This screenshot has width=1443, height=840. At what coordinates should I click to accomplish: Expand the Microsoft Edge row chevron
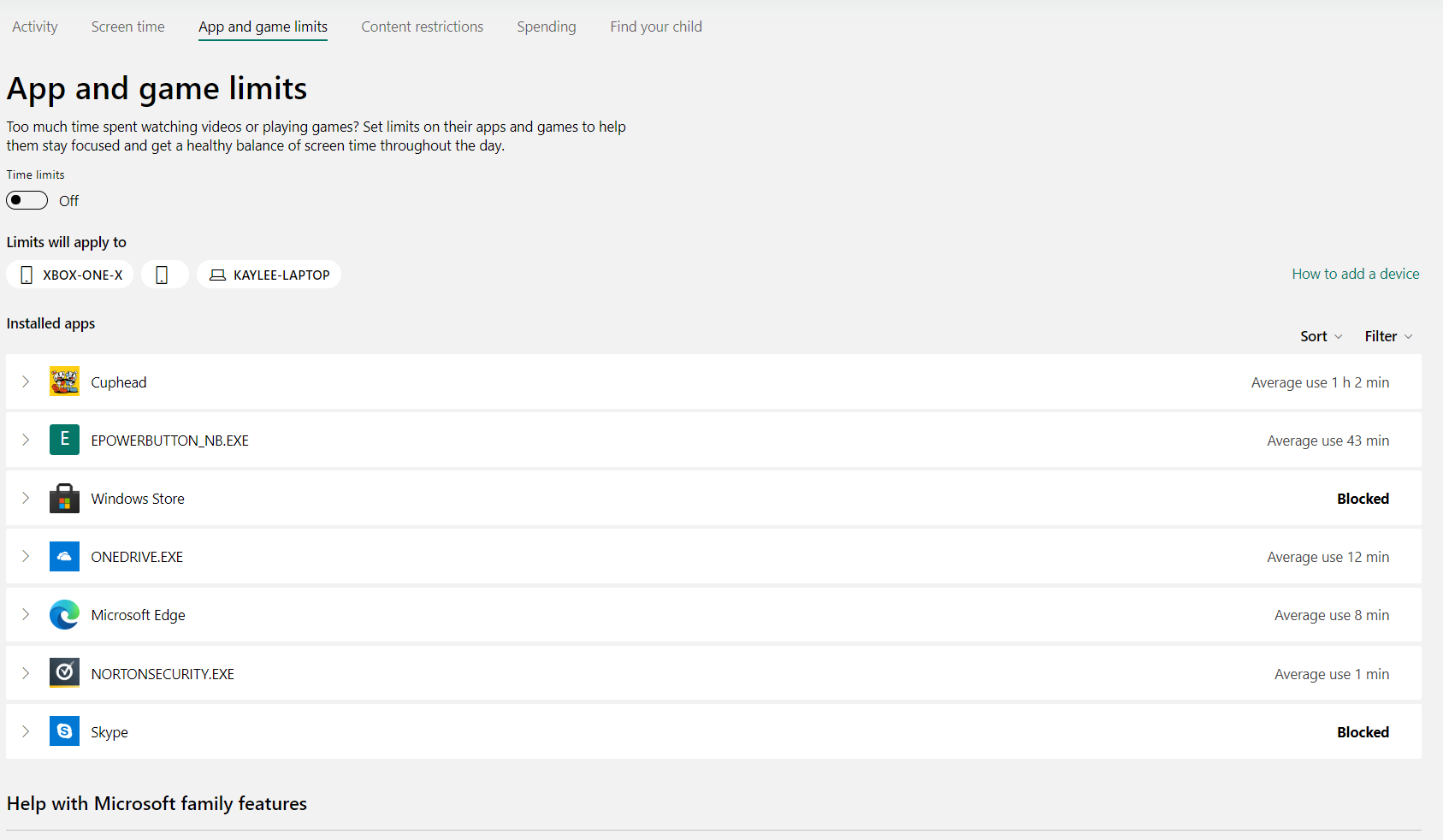click(x=26, y=614)
